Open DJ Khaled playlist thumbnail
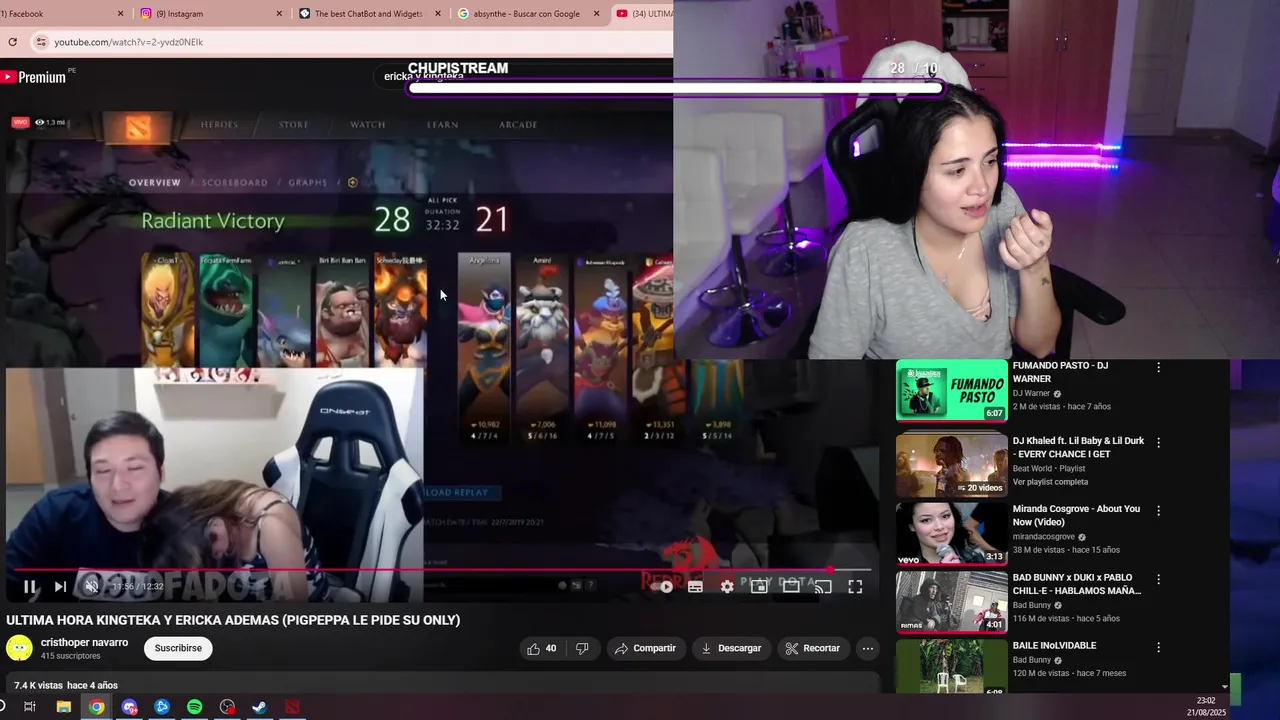The width and height of the screenshot is (1280, 720). tap(951, 464)
